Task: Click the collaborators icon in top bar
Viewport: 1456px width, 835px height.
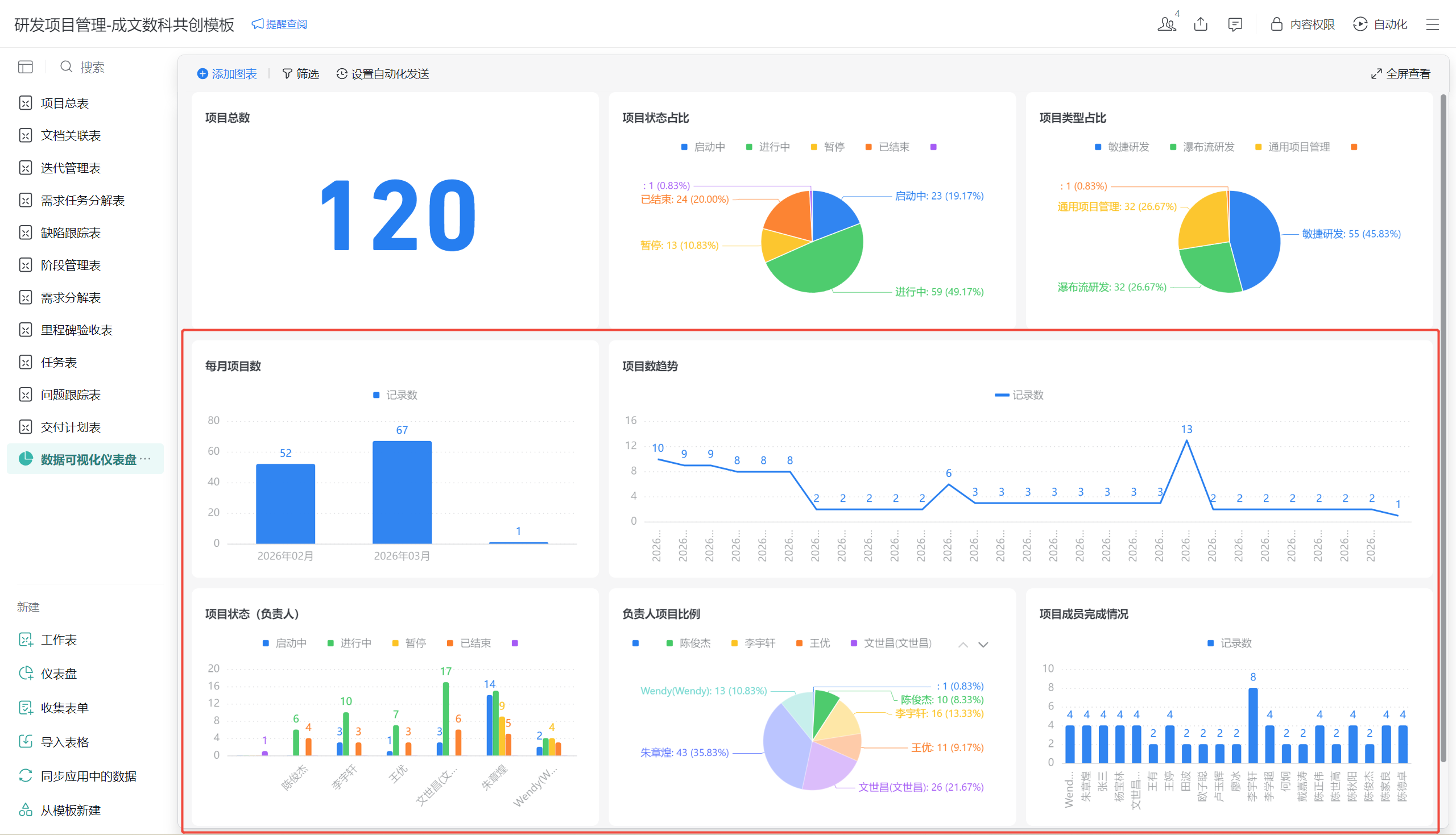Action: point(1167,24)
